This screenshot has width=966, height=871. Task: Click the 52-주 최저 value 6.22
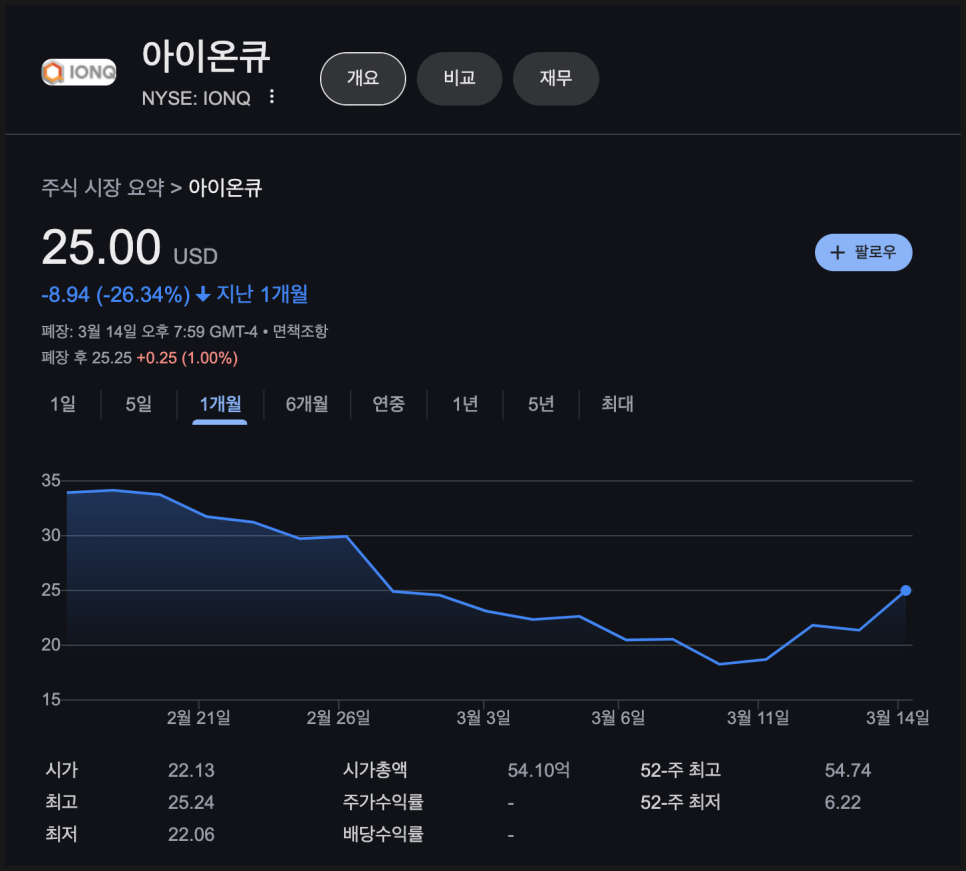843,802
